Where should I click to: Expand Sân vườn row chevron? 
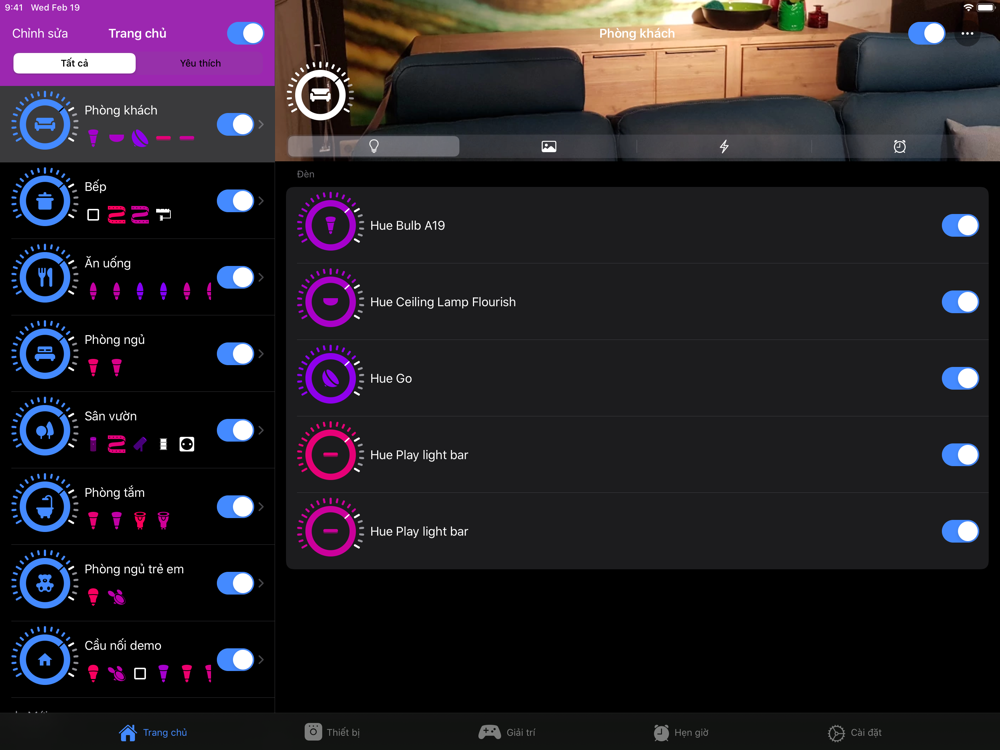tap(261, 430)
